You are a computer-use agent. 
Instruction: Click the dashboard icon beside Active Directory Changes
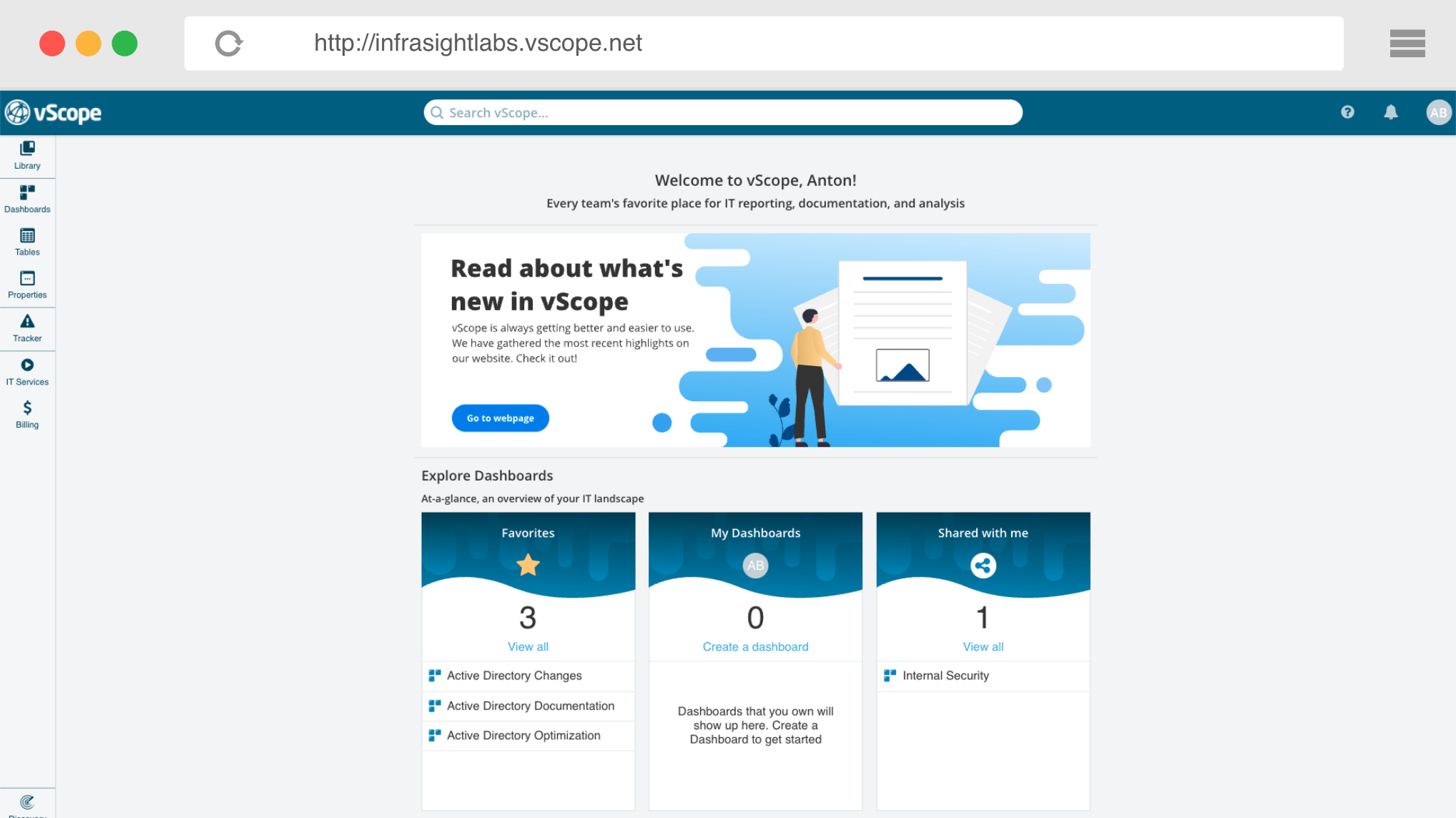(x=435, y=675)
